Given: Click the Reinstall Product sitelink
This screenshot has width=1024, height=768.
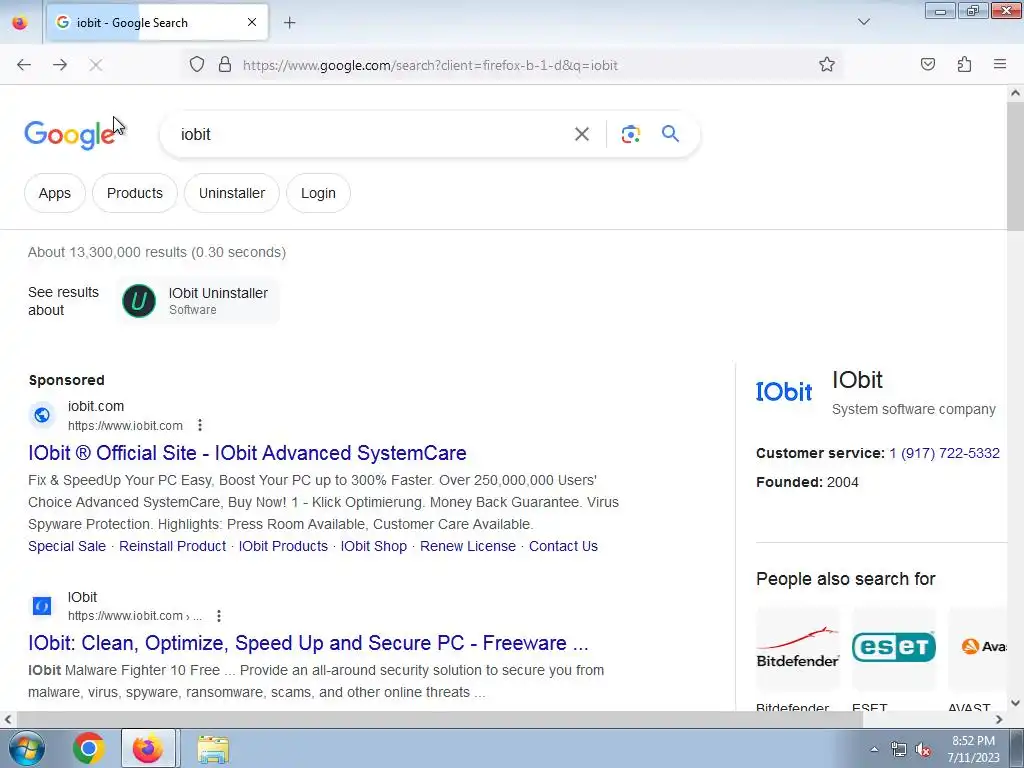Looking at the screenshot, I should coord(172,546).
